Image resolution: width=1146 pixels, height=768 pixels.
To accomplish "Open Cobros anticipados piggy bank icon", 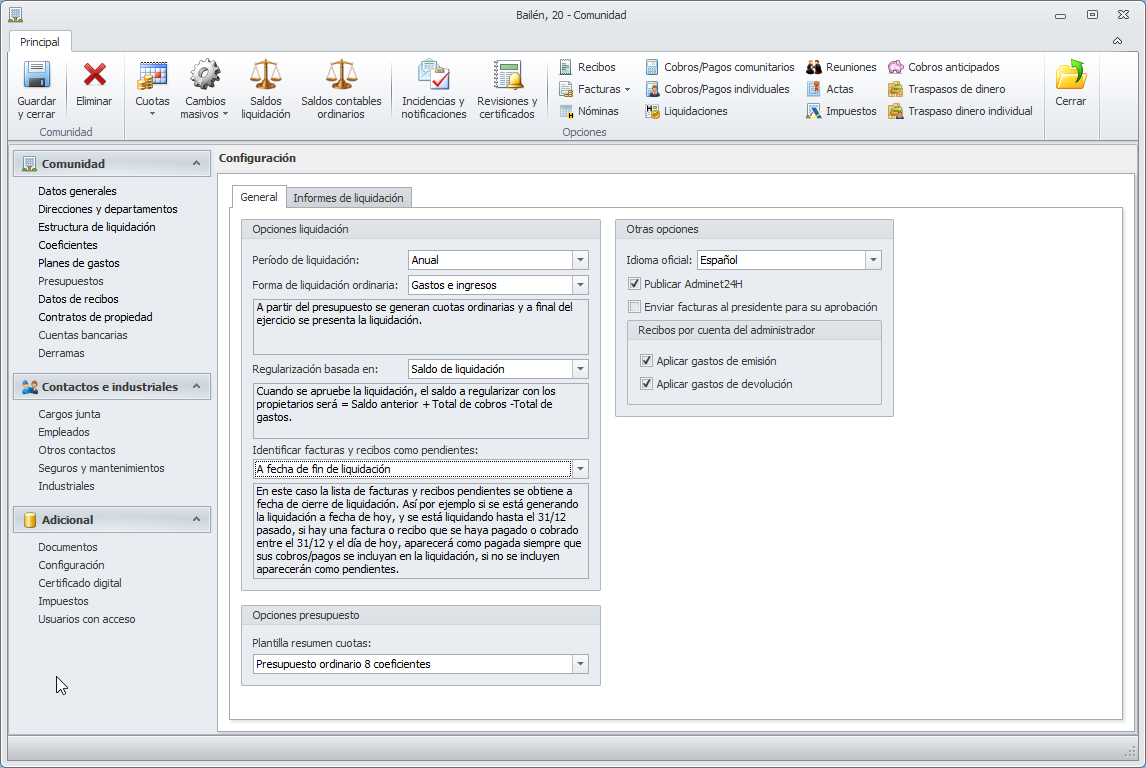I will coord(895,67).
